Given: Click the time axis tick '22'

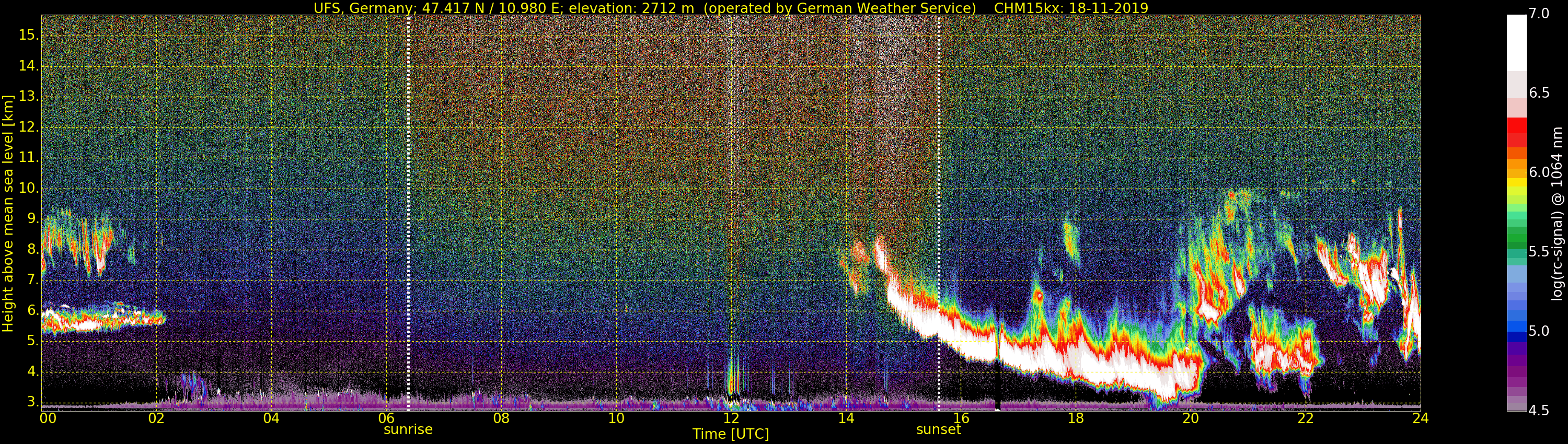Looking at the screenshot, I should coord(1306,418).
